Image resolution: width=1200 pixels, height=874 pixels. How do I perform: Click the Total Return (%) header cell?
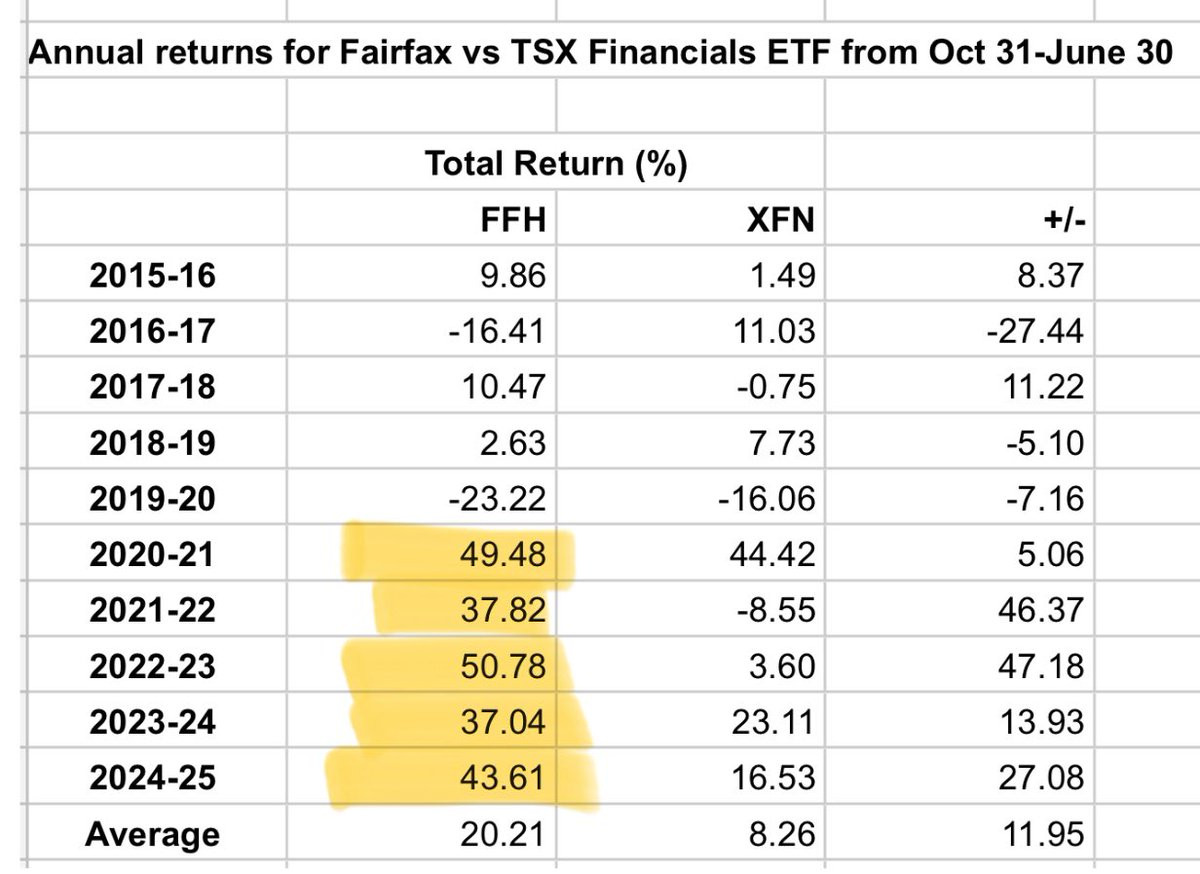[555, 163]
